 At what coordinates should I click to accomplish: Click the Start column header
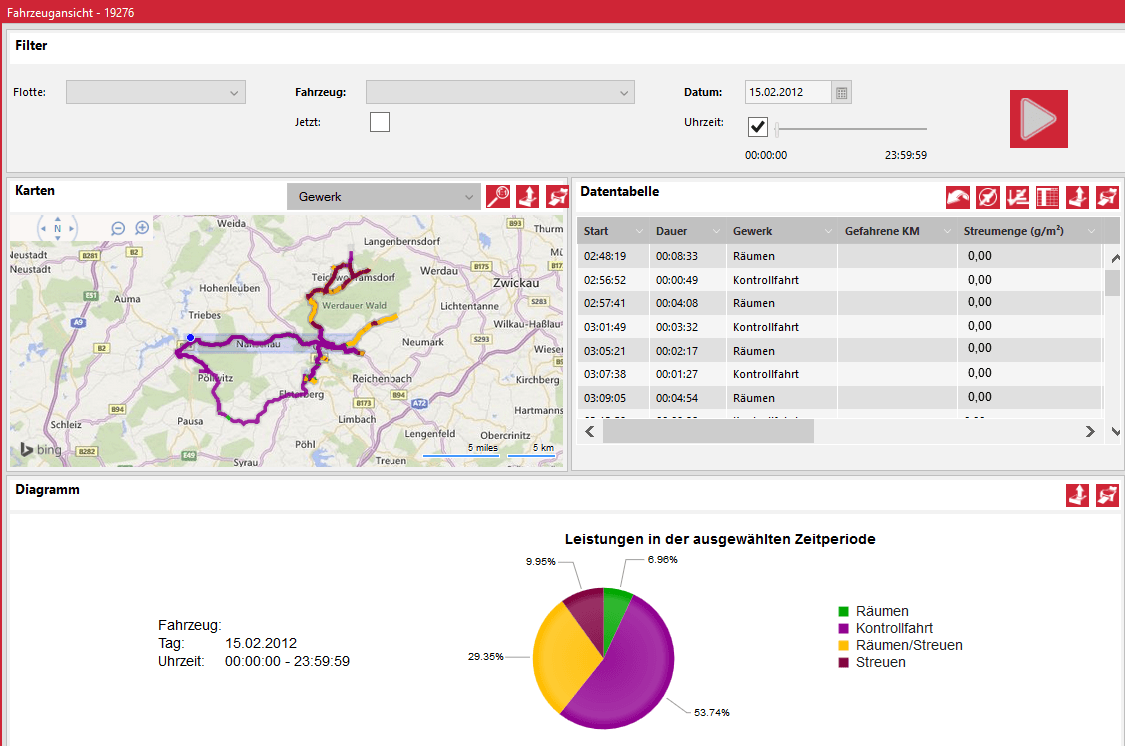(x=597, y=232)
